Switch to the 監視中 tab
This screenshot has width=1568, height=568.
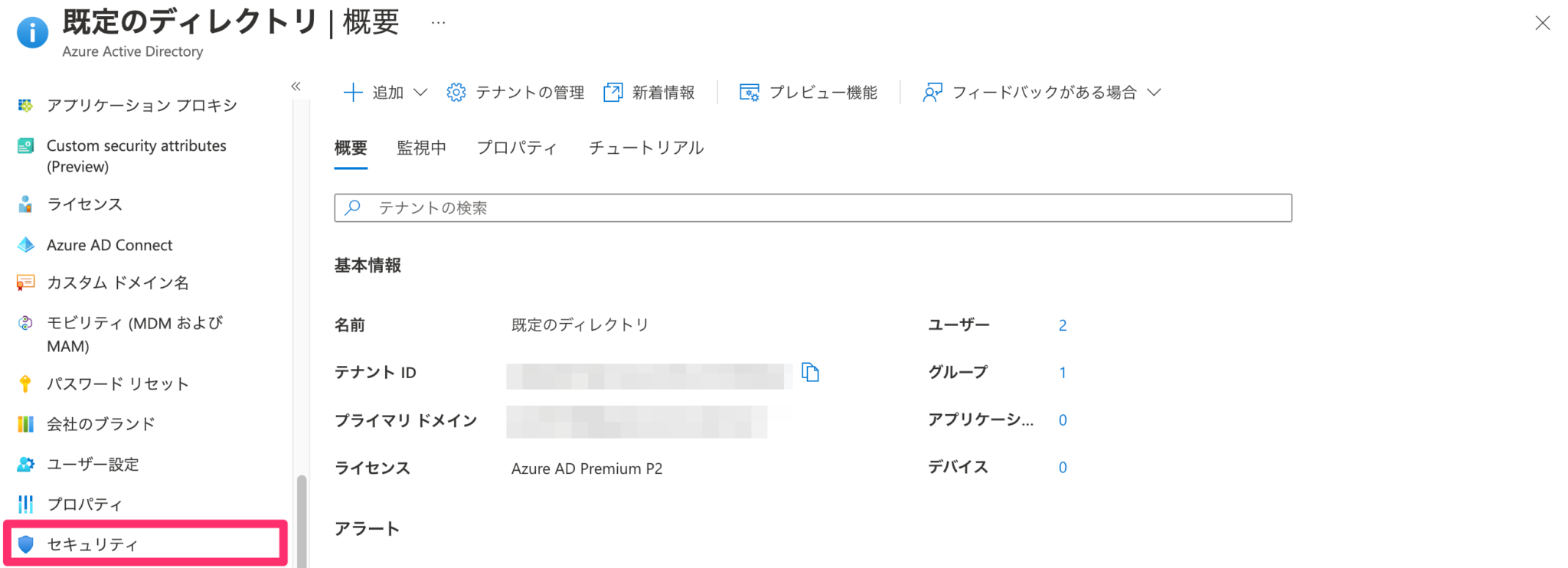(x=422, y=148)
